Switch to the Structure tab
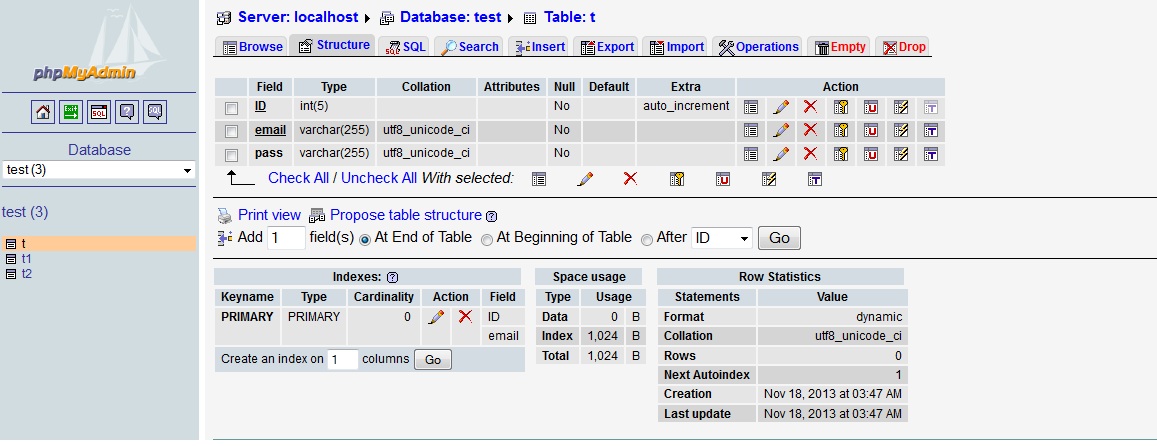Image resolution: width=1157 pixels, height=446 pixels. point(334,45)
